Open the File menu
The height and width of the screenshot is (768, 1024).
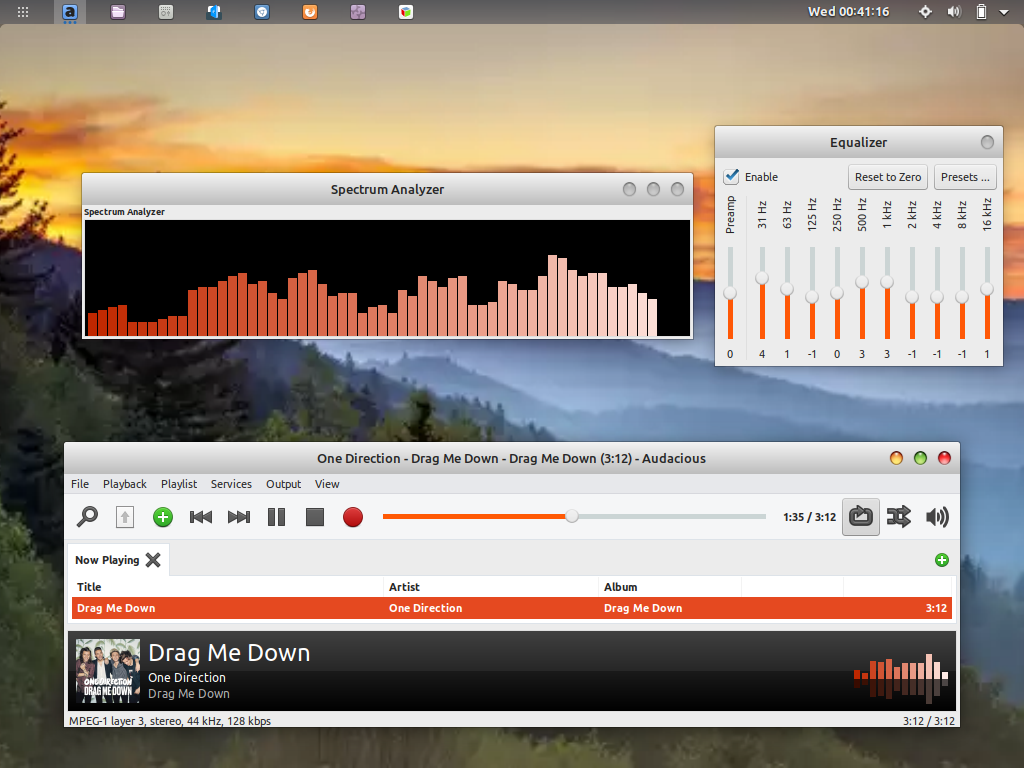(80, 484)
